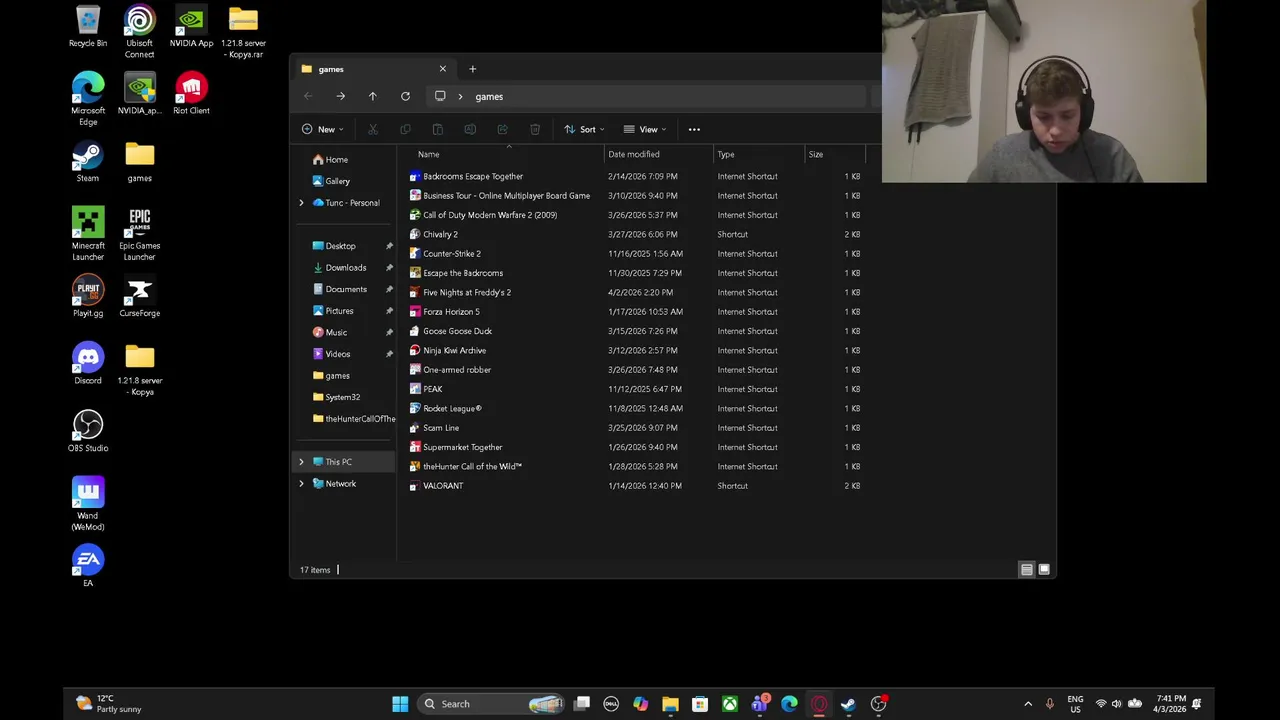Click breadcrumb chevron before games

pyautogui.click(x=460, y=96)
